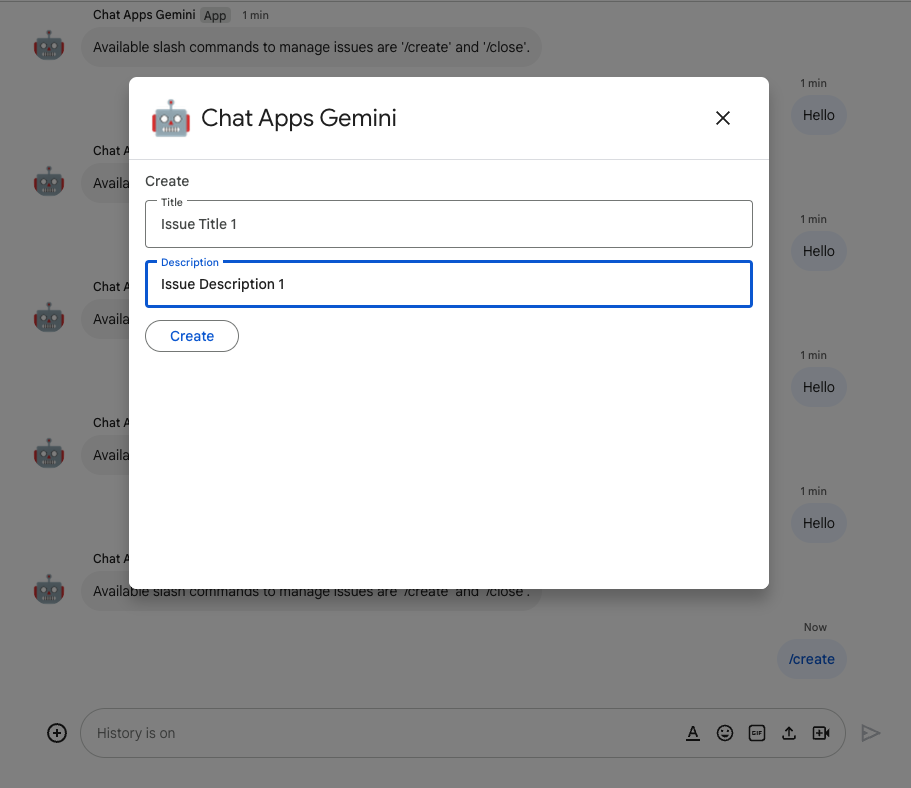Click the upload file icon

pos(789,733)
